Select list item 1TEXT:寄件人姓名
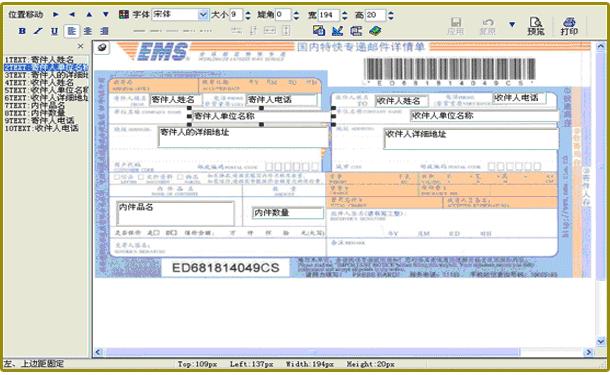 39,60
